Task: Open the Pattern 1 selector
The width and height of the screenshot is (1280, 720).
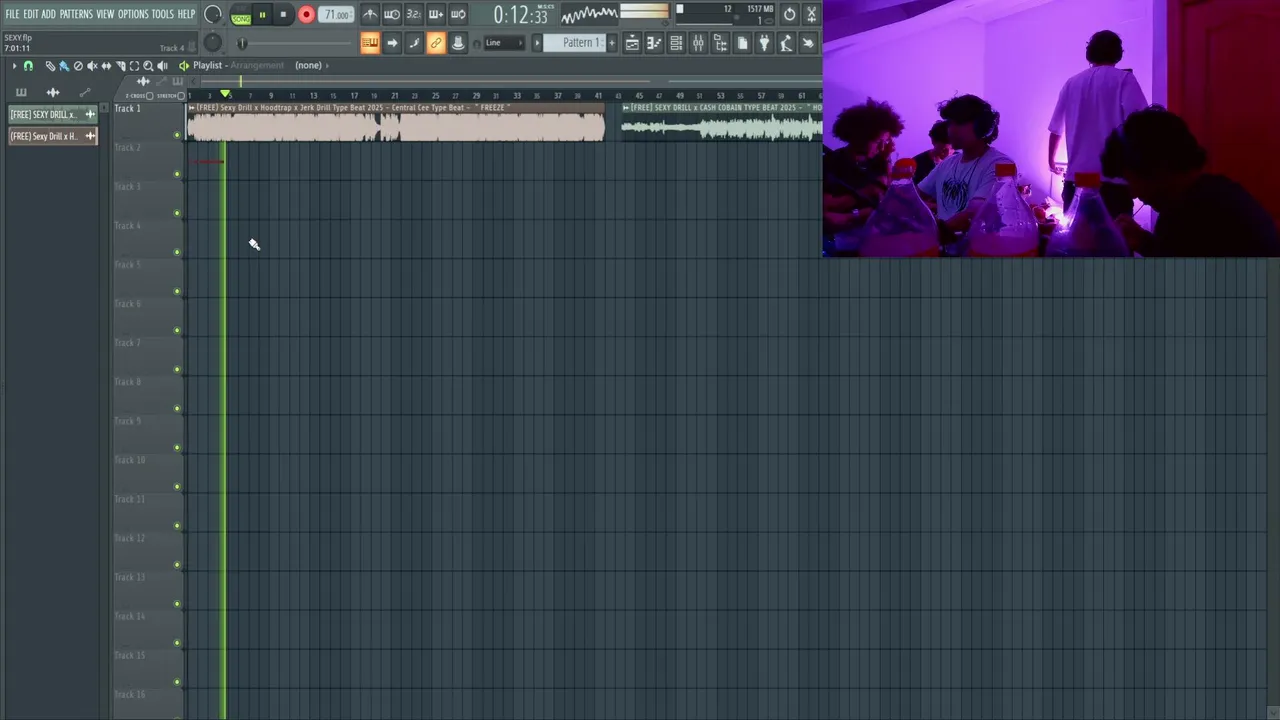Action: click(575, 43)
